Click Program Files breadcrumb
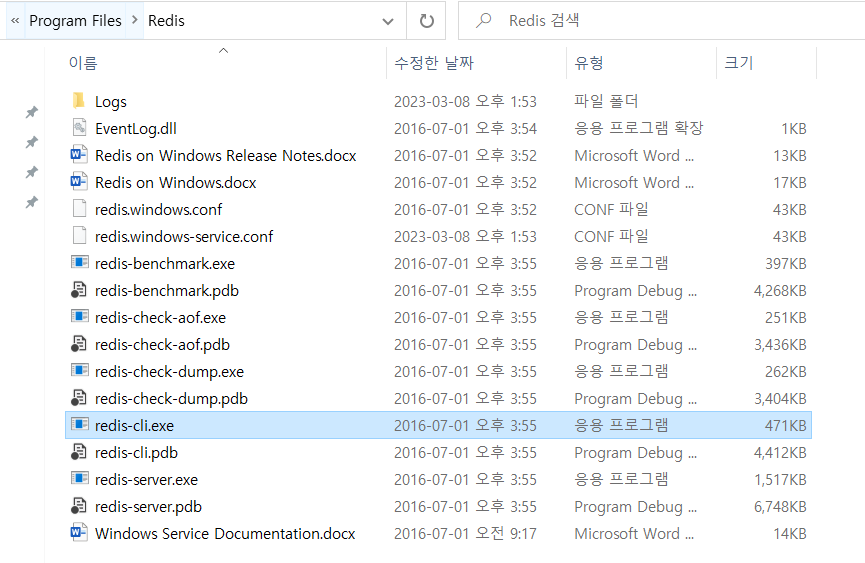Image resolution: width=865 pixels, height=563 pixels. coord(75,21)
